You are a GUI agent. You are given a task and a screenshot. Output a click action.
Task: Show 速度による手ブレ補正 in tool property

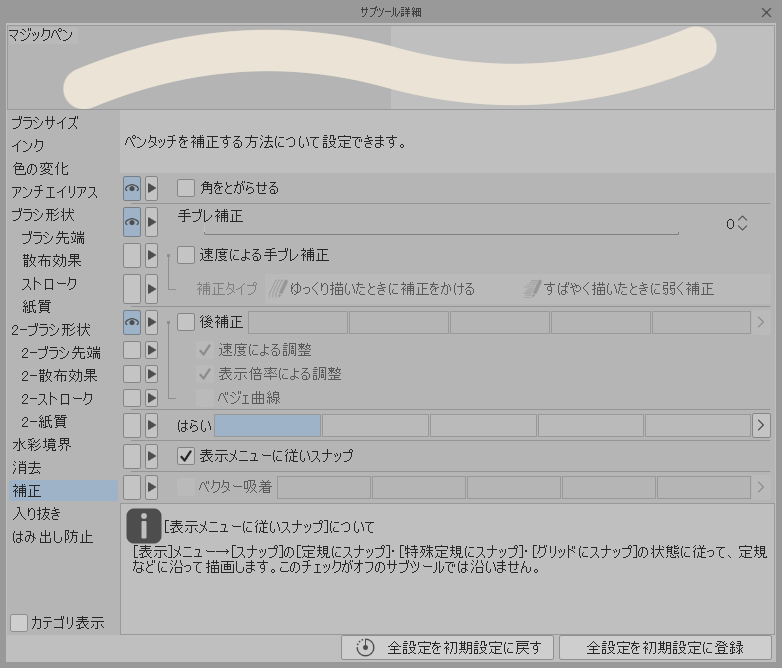[132, 255]
